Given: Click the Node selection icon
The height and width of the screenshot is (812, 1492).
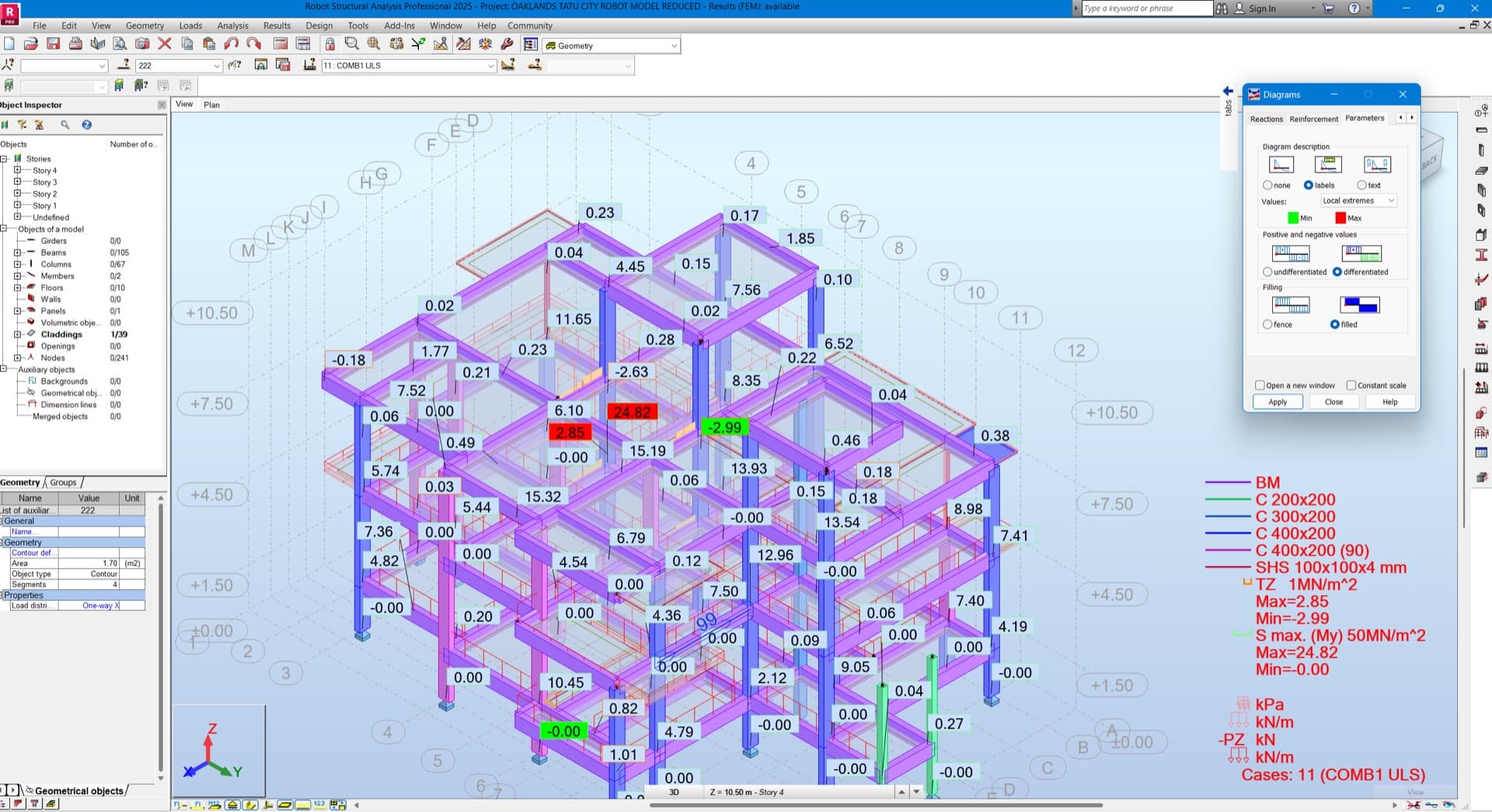Looking at the screenshot, I should pyautogui.click(x=9, y=65).
